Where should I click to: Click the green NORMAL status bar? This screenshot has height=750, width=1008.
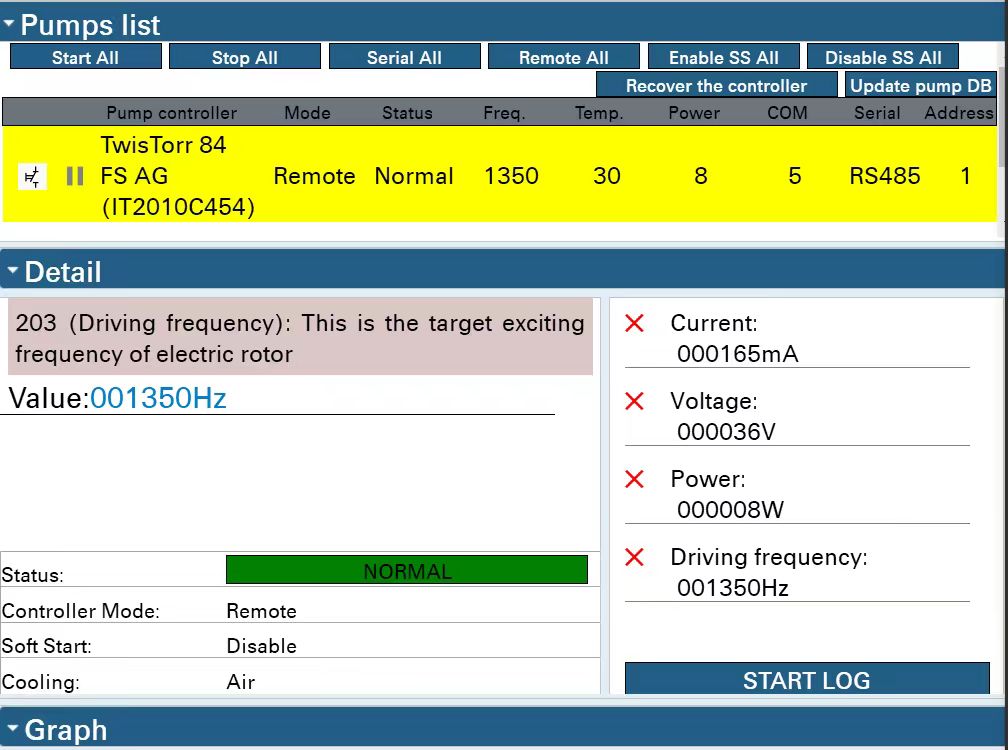(406, 571)
